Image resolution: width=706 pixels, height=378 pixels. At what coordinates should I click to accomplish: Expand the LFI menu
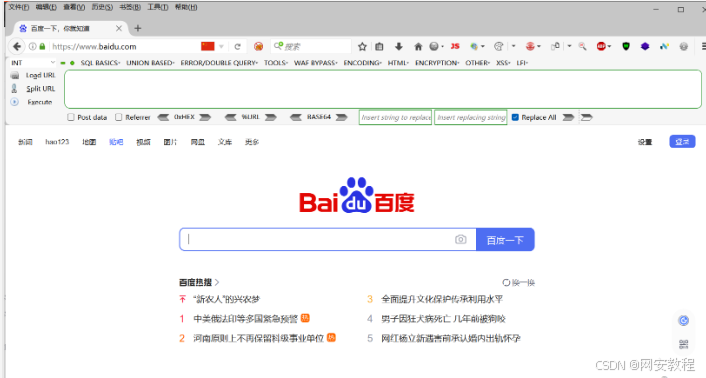pyautogui.click(x=522, y=63)
